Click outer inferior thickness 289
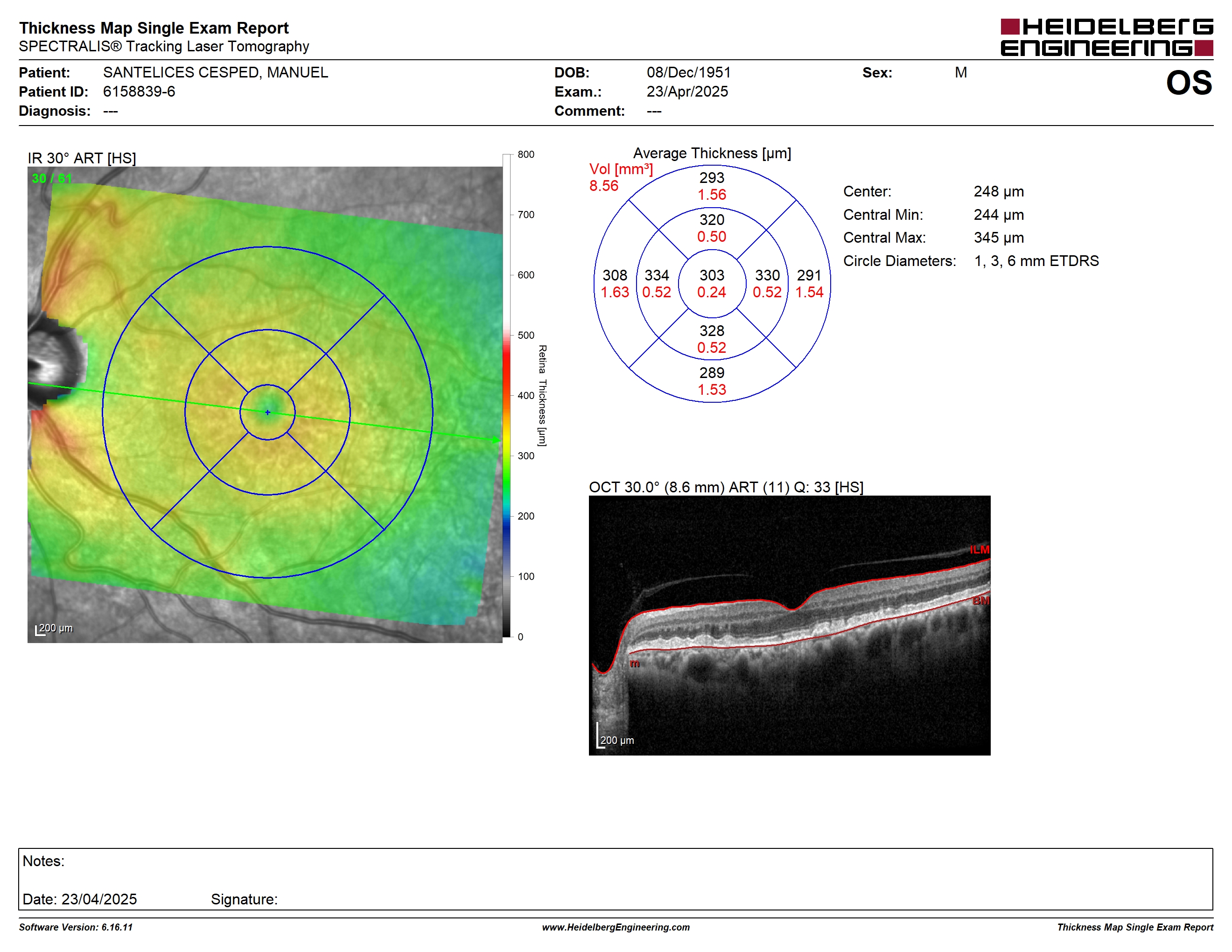 click(712, 373)
